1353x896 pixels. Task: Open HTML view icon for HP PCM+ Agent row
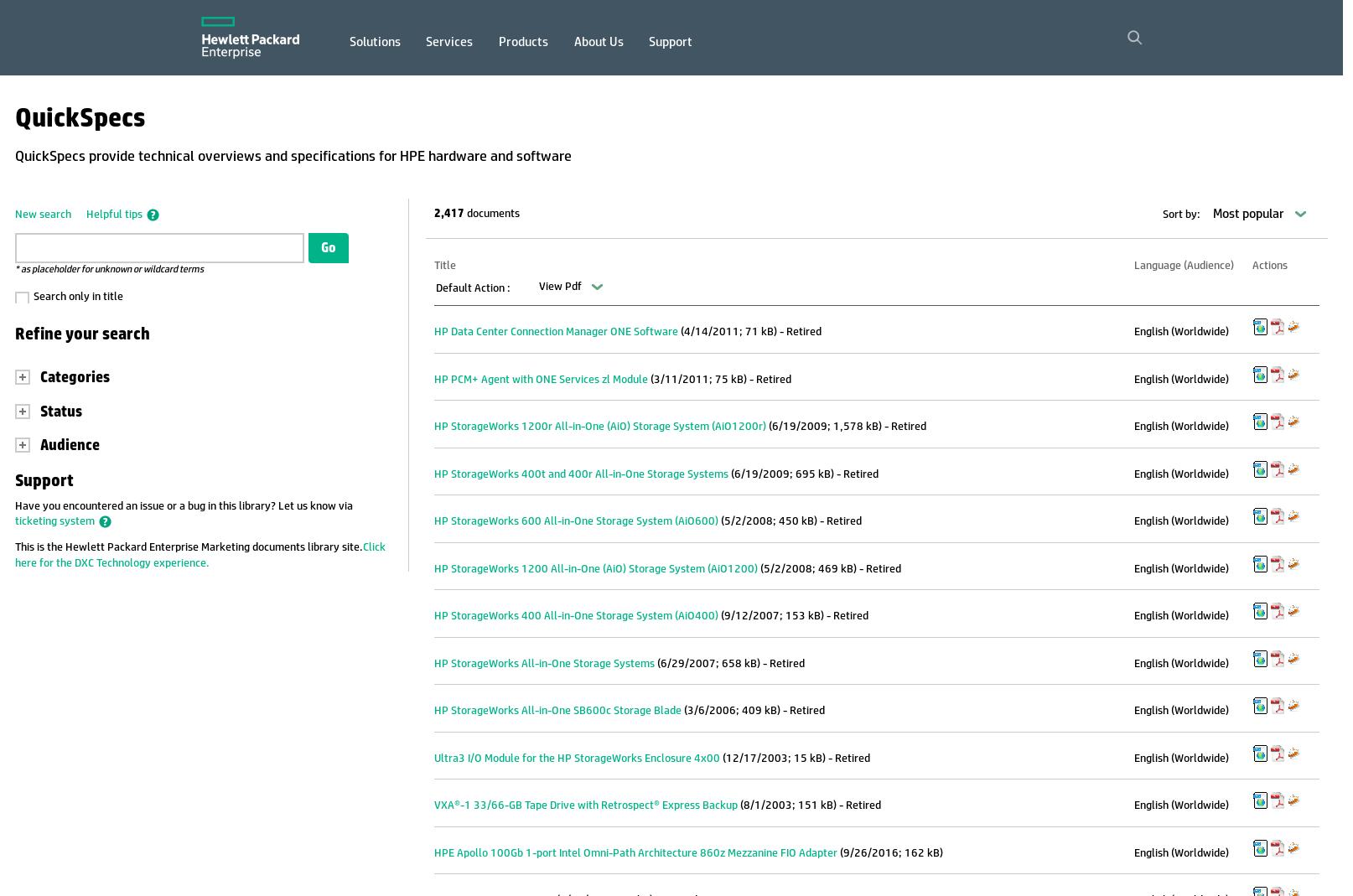tap(1260, 375)
